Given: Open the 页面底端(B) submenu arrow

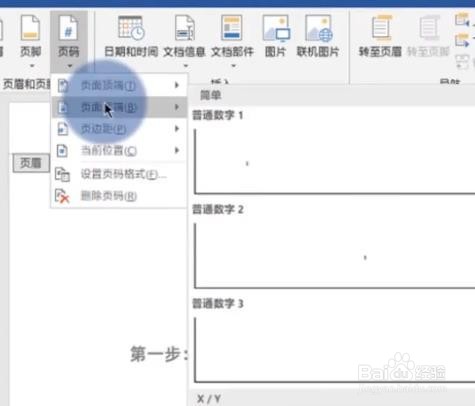Looking at the screenshot, I should [177, 107].
